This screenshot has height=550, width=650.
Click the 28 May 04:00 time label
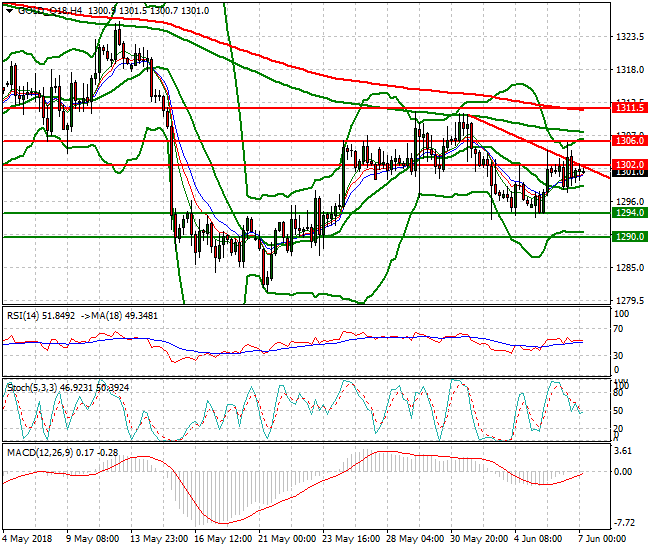coord(415,539)
